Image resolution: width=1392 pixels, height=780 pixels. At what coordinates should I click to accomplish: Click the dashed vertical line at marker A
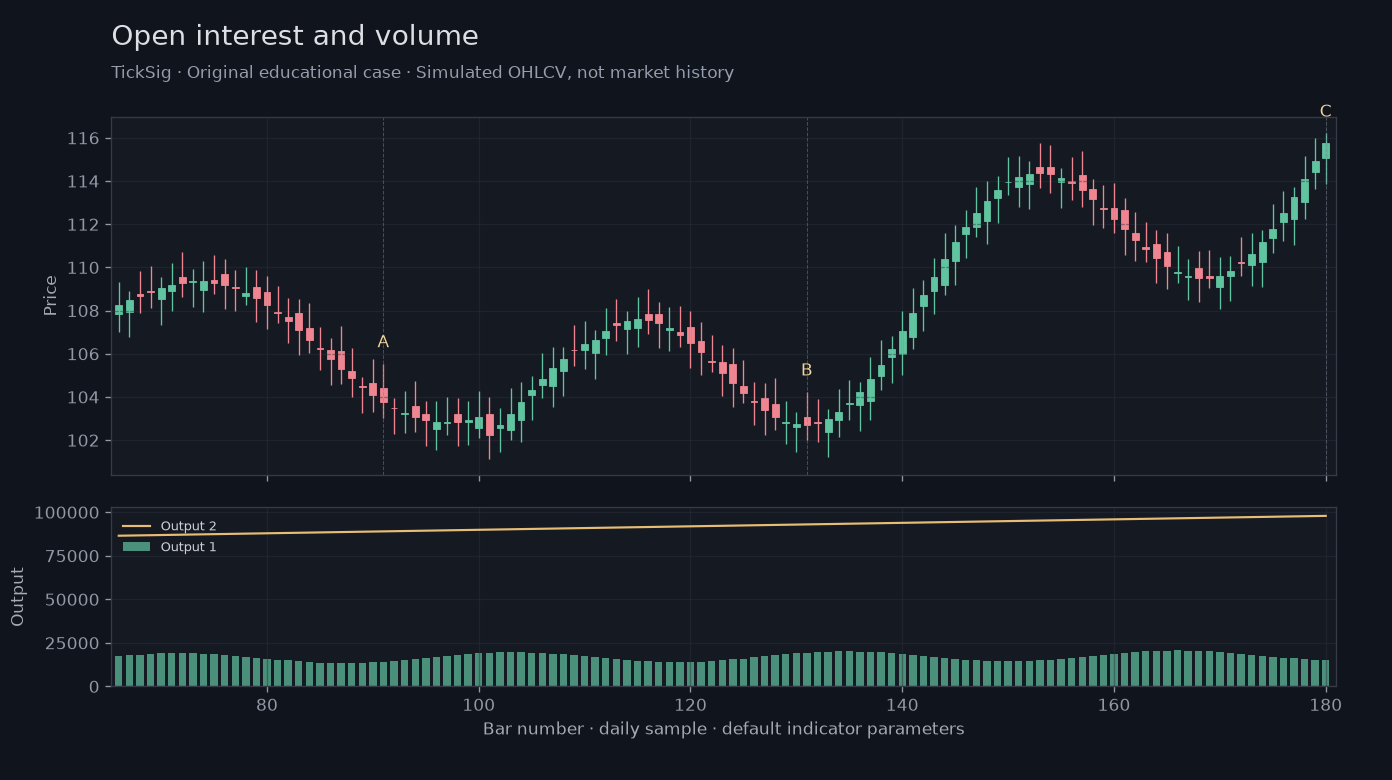[383, 296]
